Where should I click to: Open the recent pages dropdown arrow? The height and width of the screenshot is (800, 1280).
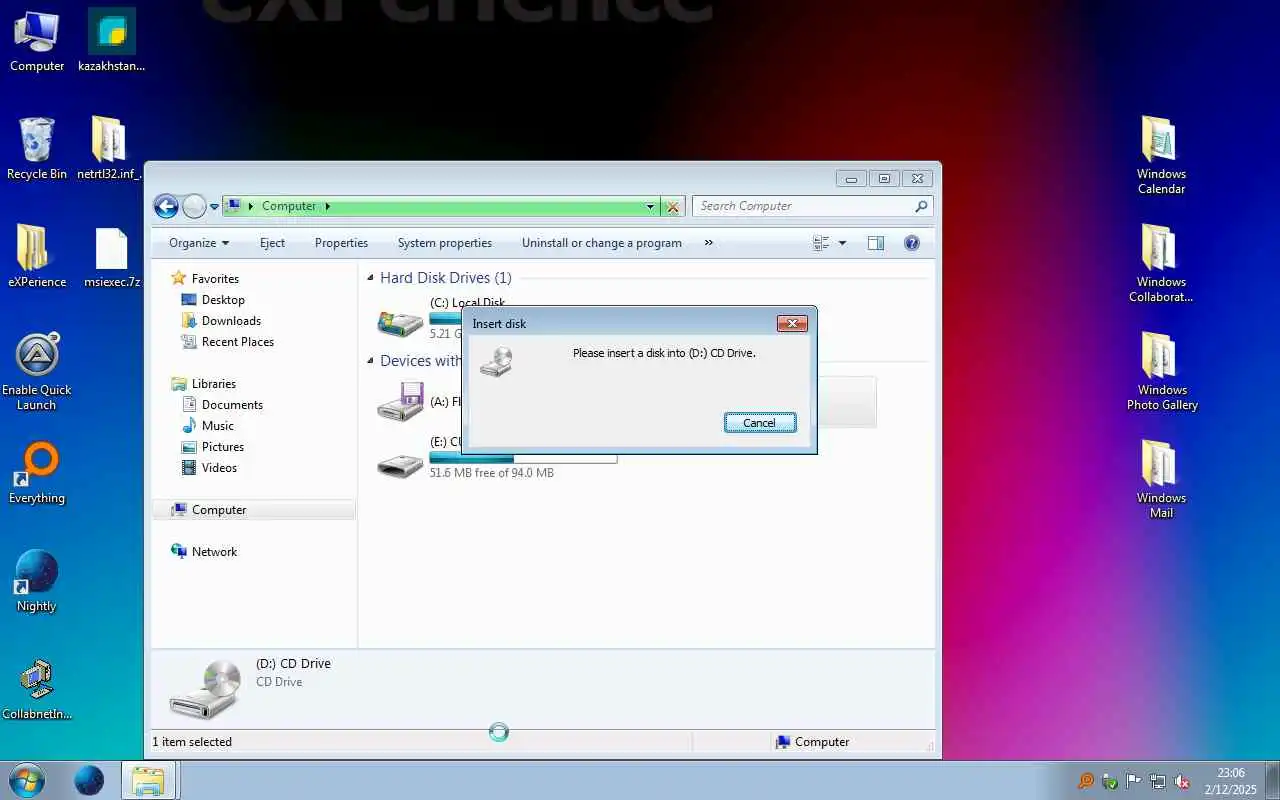(214, 207)
